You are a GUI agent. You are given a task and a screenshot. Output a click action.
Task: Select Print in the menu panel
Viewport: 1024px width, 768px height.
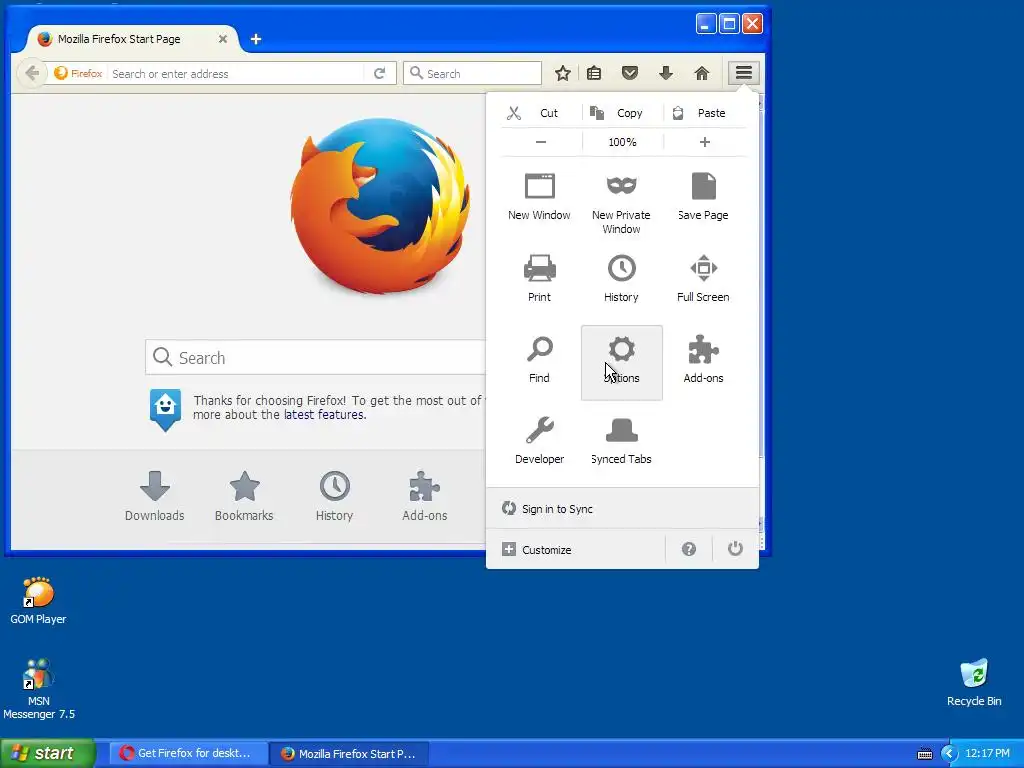pos(539,278)
